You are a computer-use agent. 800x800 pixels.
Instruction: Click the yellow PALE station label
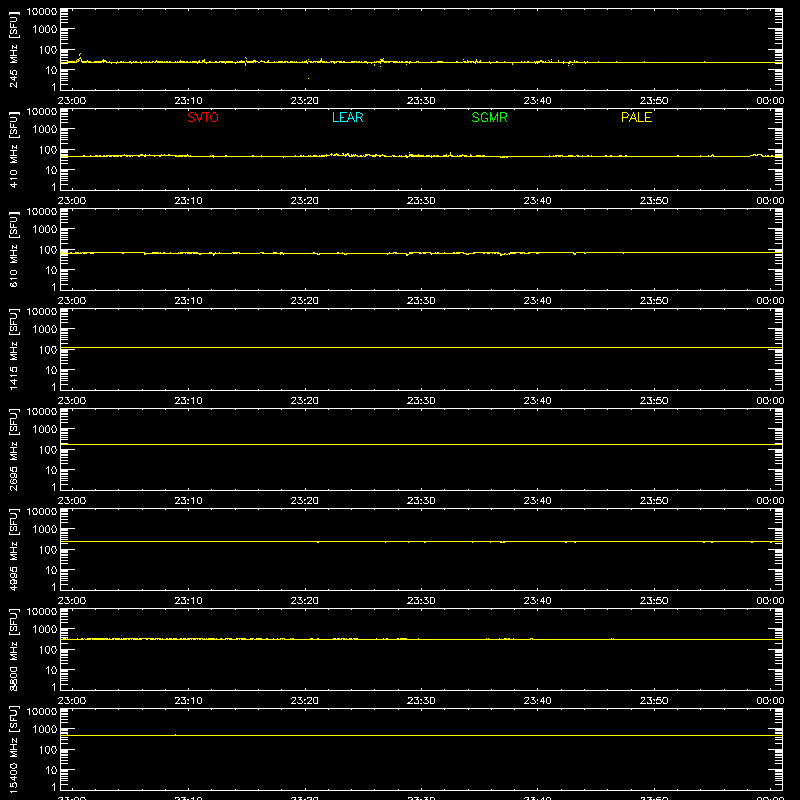point(636,117)
